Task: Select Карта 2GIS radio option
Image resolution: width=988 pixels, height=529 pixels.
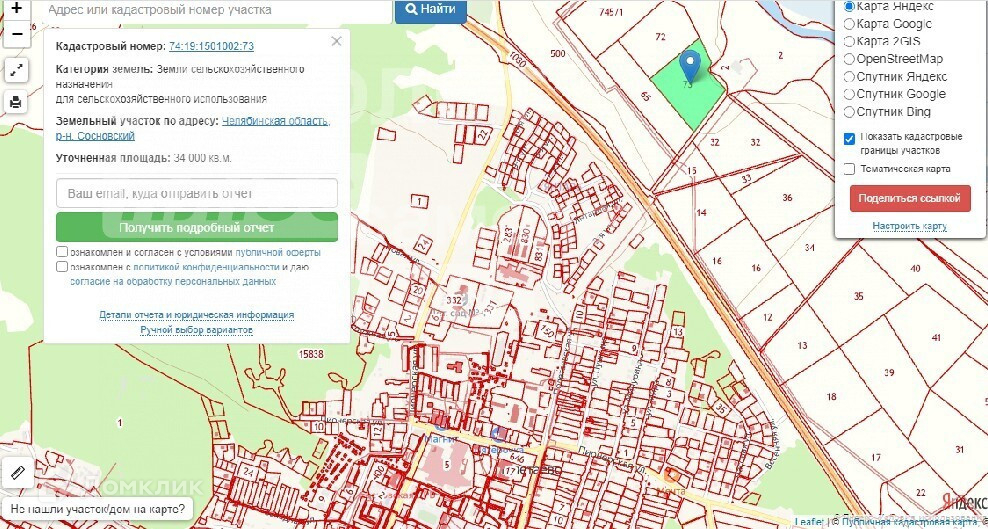Action: pos(849,42)
